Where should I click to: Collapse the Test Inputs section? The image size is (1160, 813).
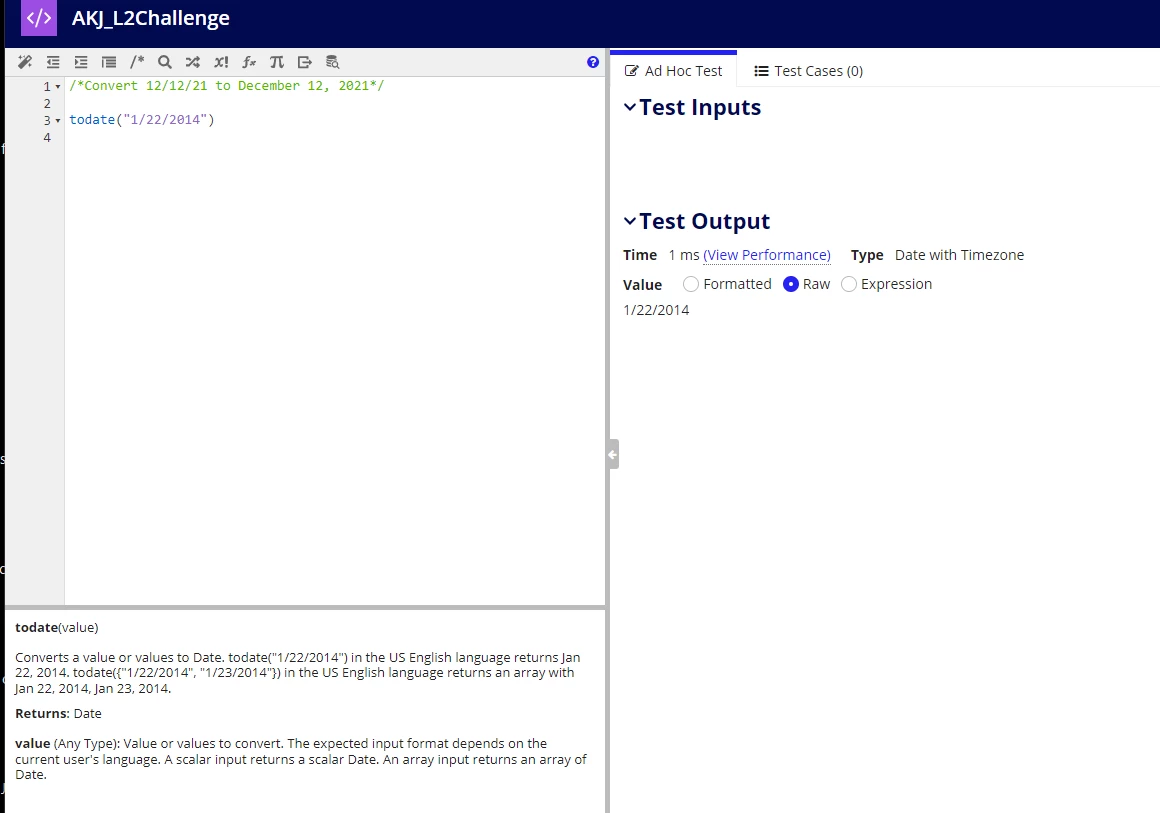630,107
